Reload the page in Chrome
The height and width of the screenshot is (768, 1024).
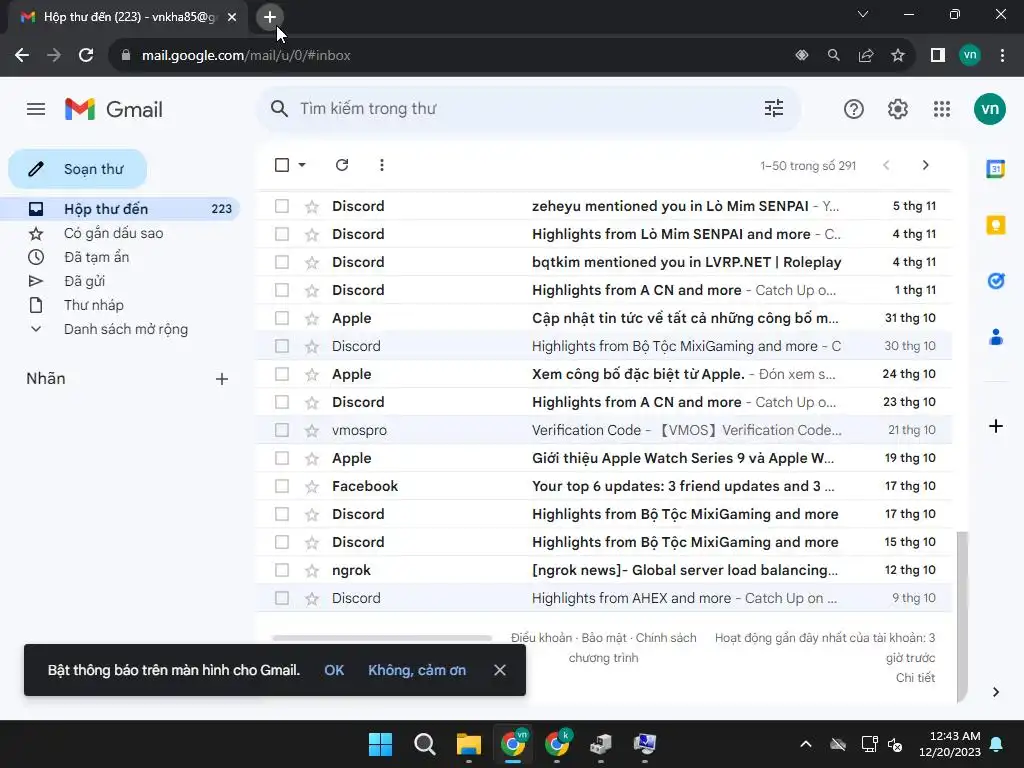[x=86, y=56]
